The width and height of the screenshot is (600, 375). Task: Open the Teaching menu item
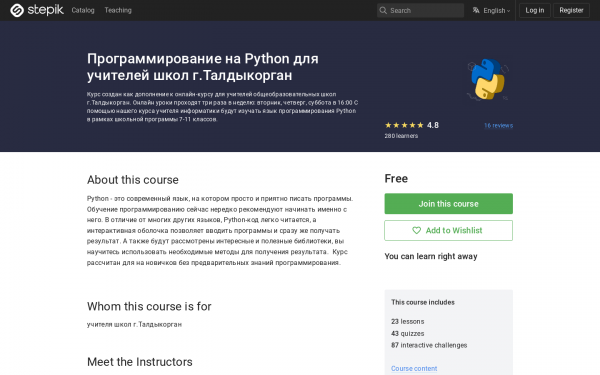pos(118,10)
